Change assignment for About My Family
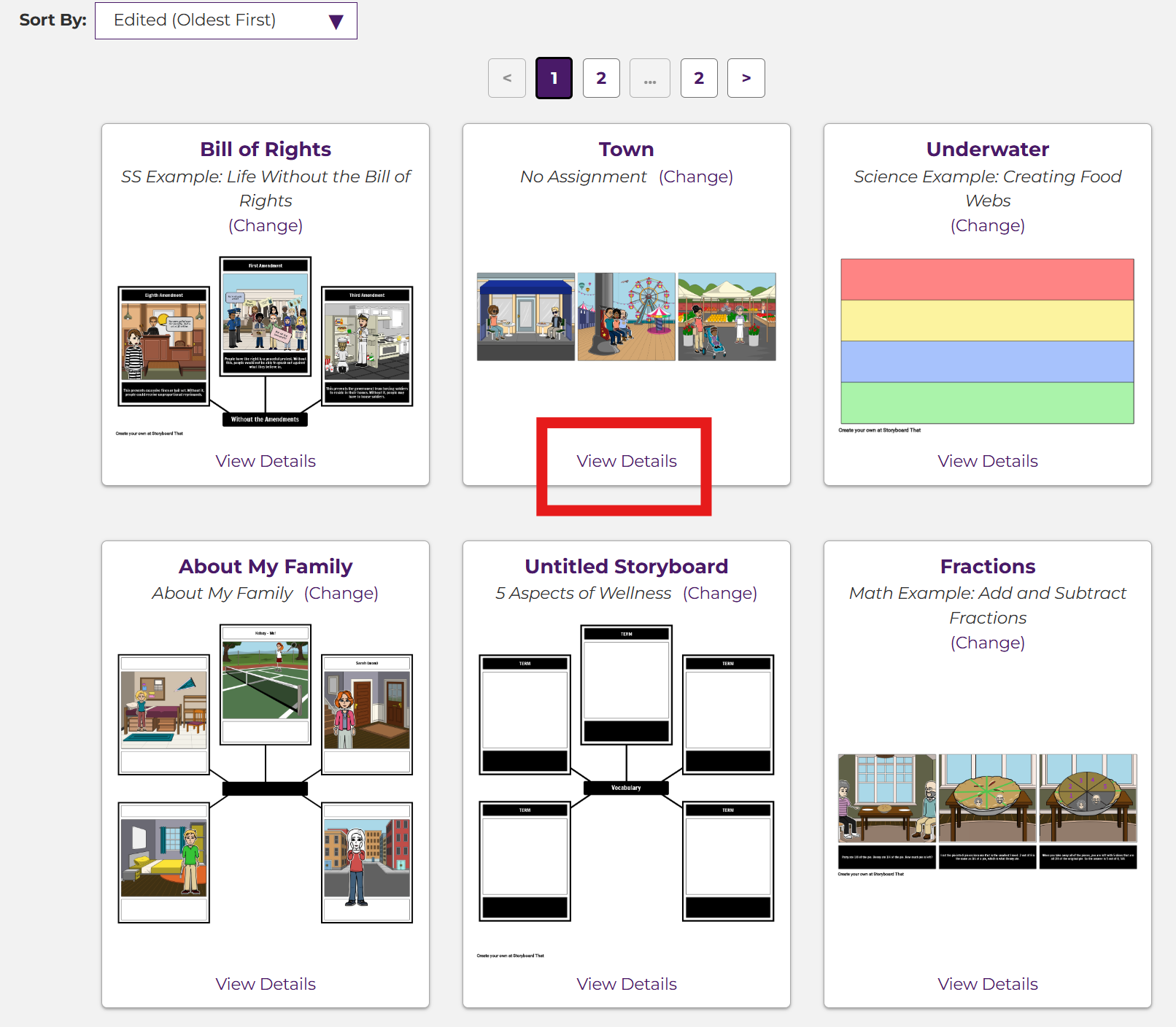 341,593
